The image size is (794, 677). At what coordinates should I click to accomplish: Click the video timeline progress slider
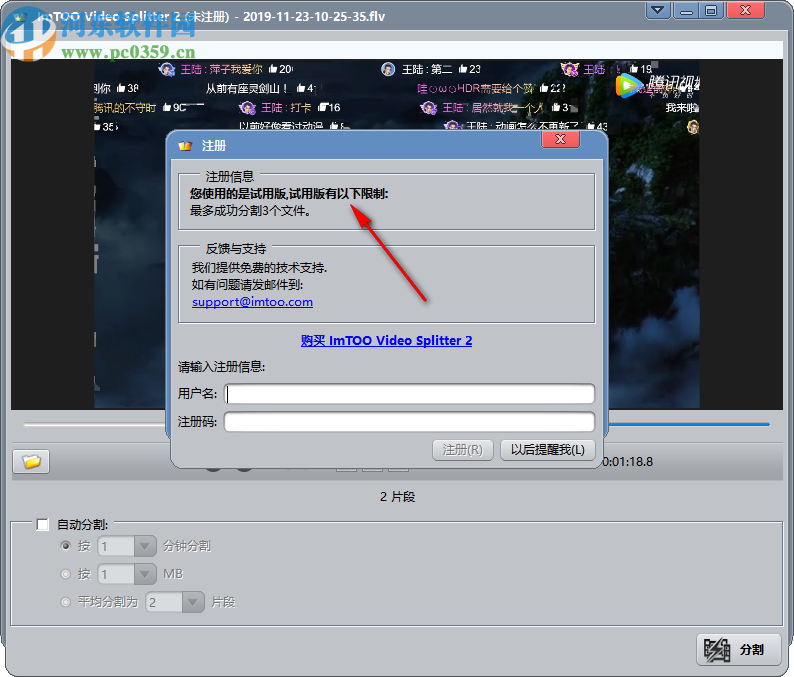[x=396, y=424]
